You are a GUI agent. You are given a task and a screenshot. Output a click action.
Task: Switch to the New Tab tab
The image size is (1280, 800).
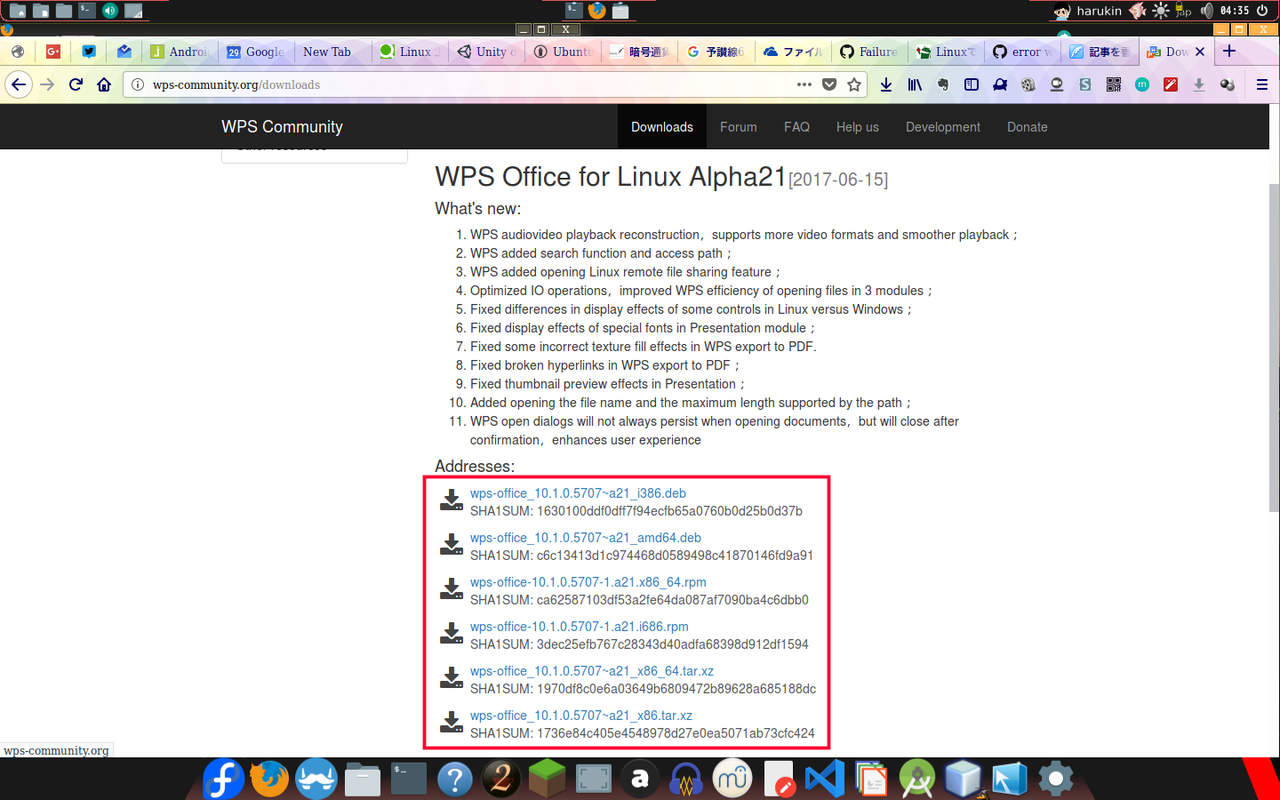pos(327,52)
